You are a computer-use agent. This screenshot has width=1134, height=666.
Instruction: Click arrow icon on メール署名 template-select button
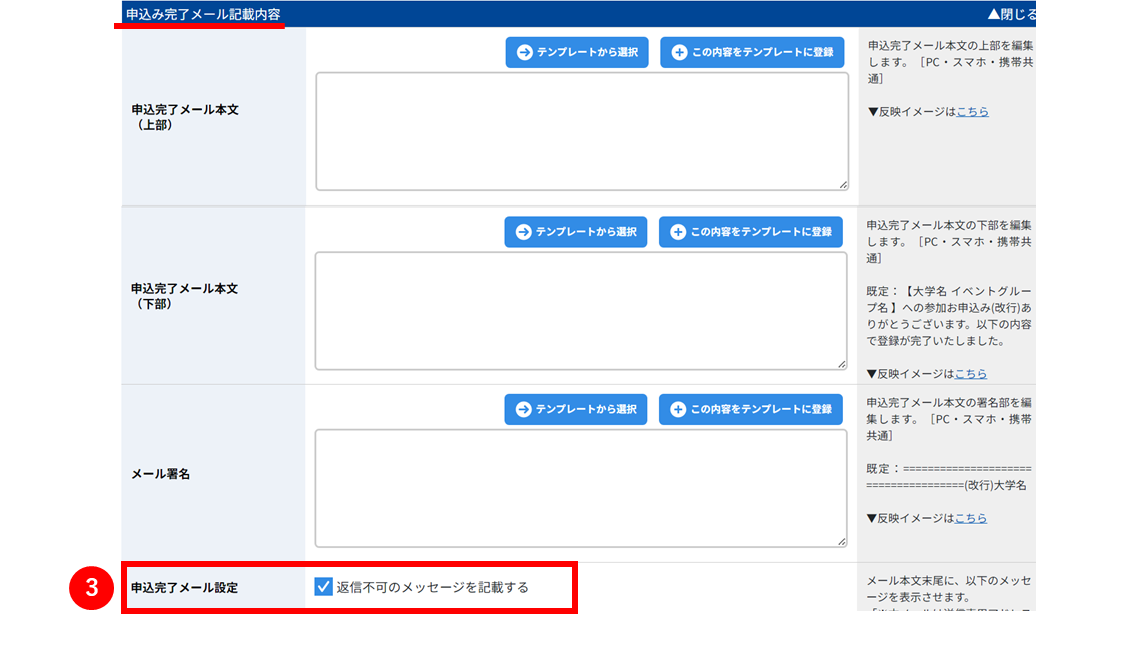524,409
